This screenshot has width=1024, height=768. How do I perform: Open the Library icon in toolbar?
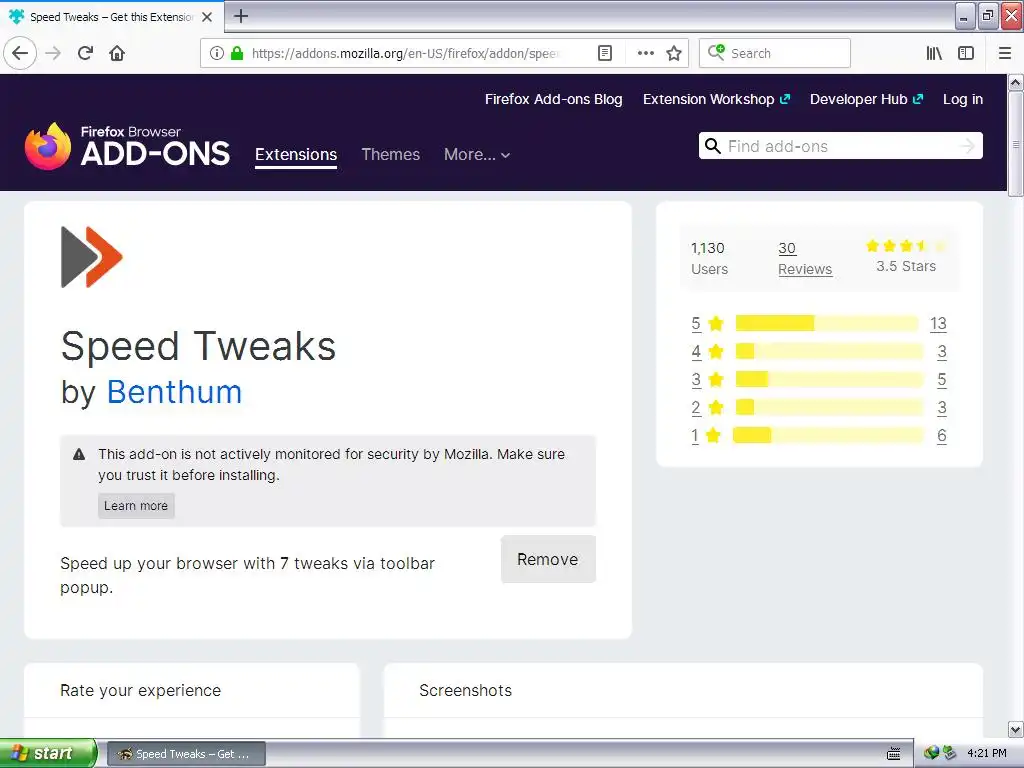pyautogui.click(x=934, y=53)
